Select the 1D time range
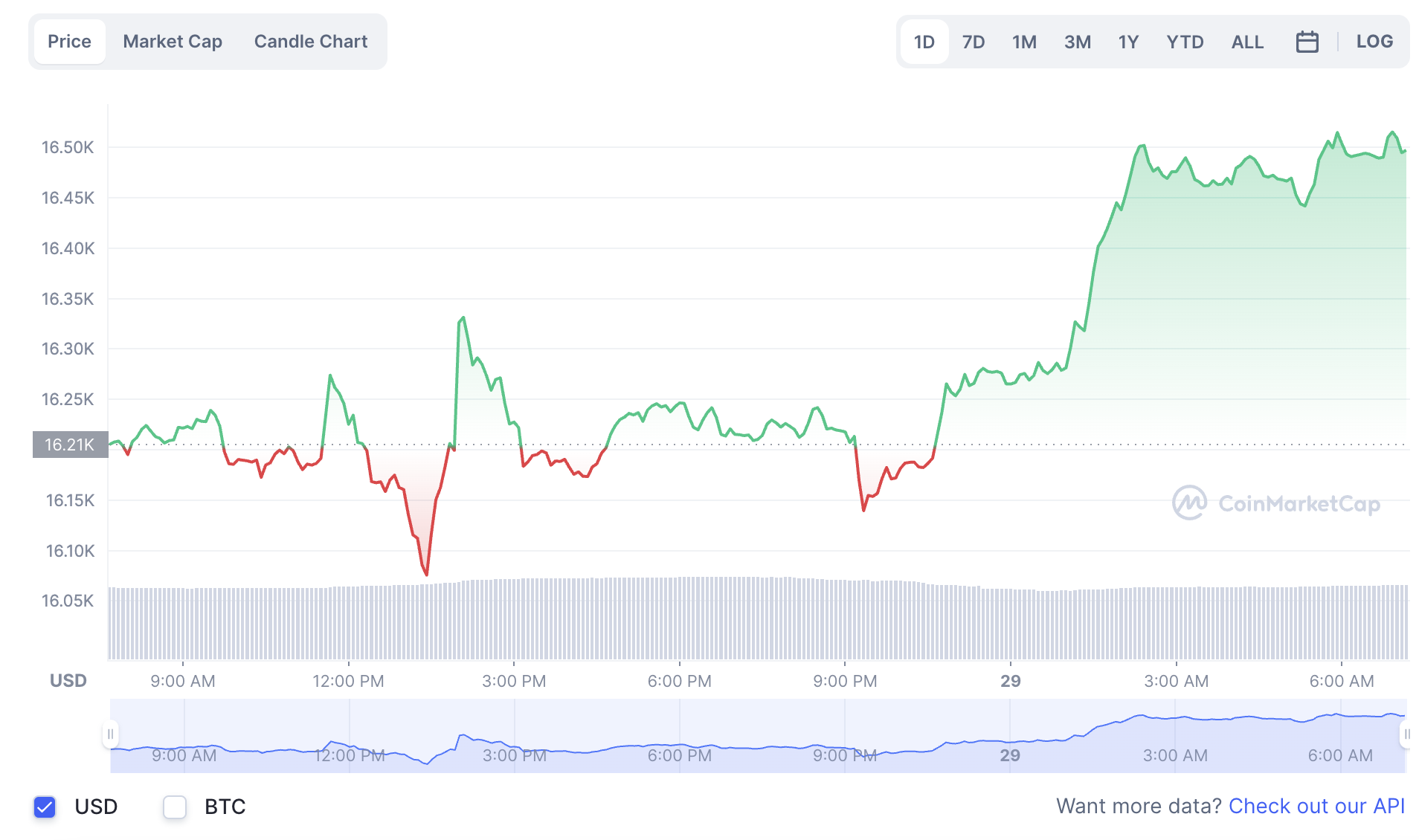This screenshot has height=840, width=1419. pos(924,42)
